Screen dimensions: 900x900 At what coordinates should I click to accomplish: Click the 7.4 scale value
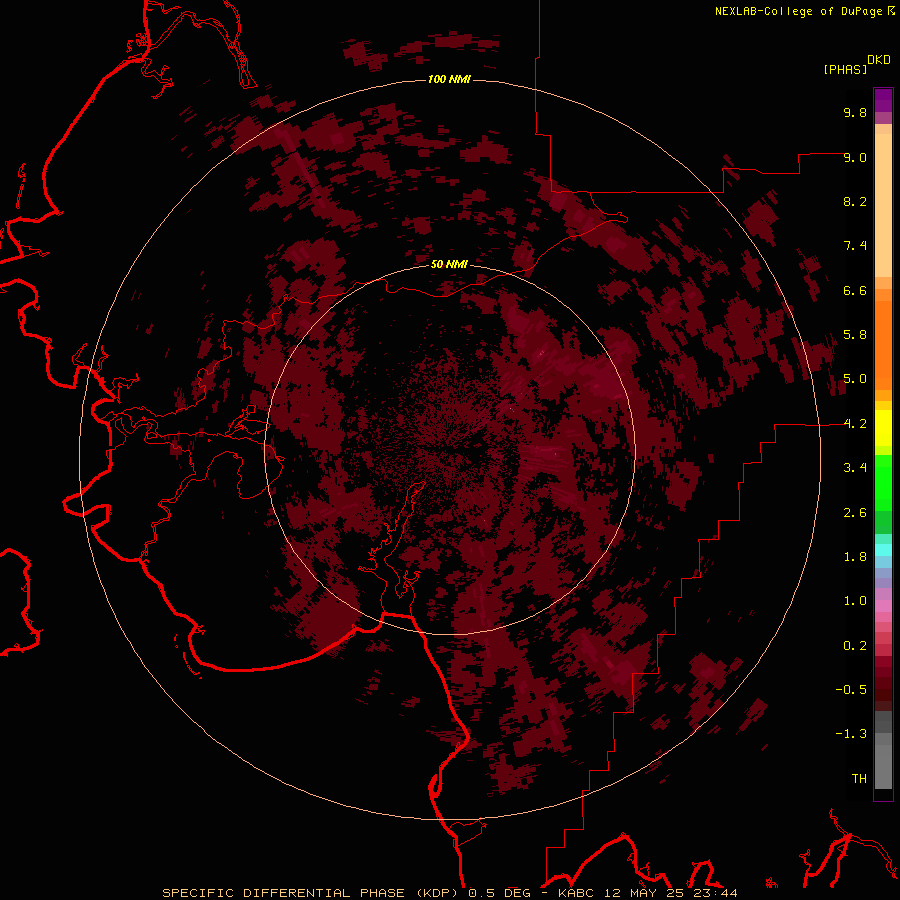click(855, 246)
